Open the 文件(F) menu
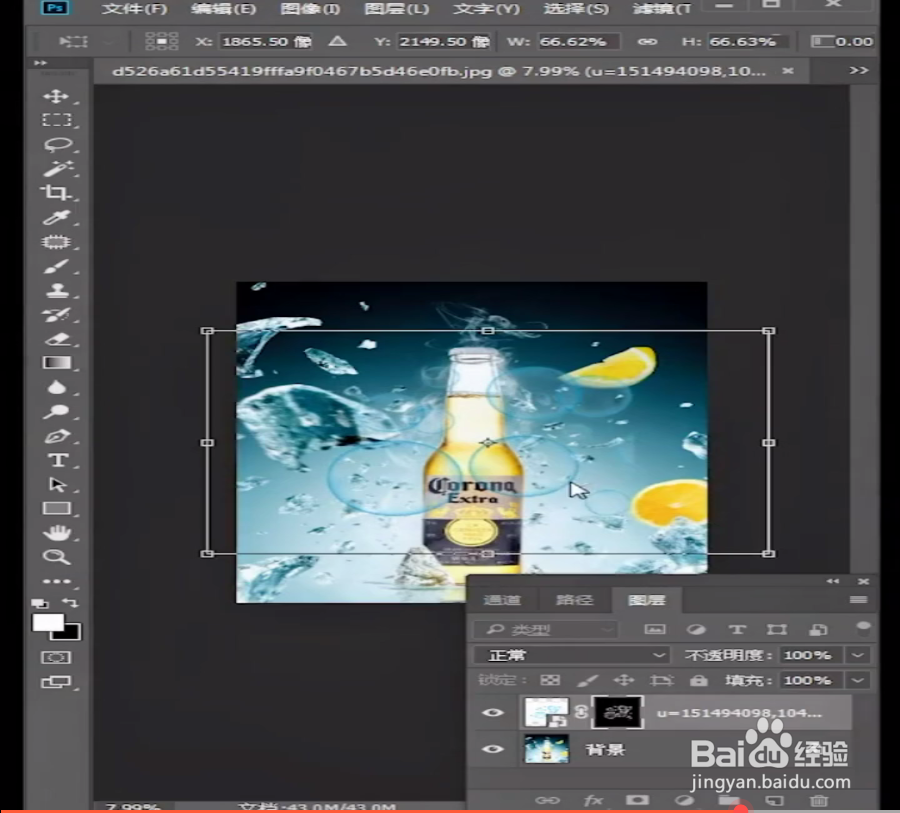Screen dimensions: 900x813 135,9
